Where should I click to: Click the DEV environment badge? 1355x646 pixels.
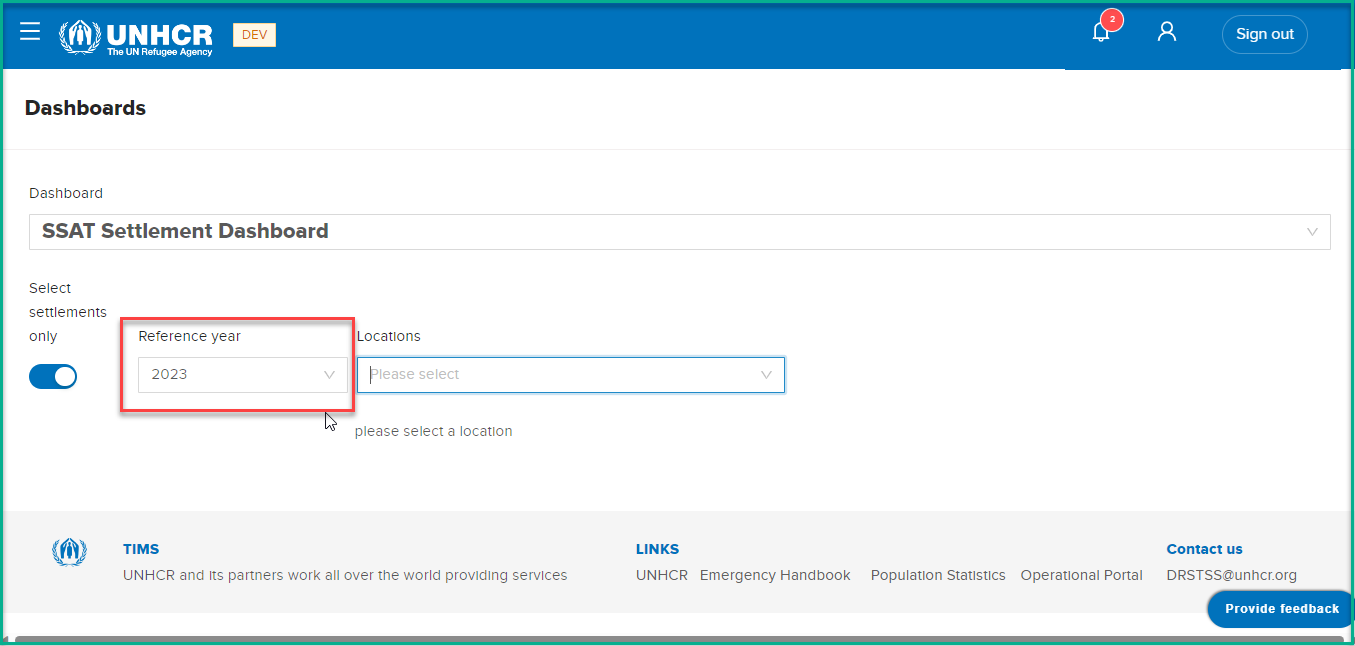[x=254, y=35]
